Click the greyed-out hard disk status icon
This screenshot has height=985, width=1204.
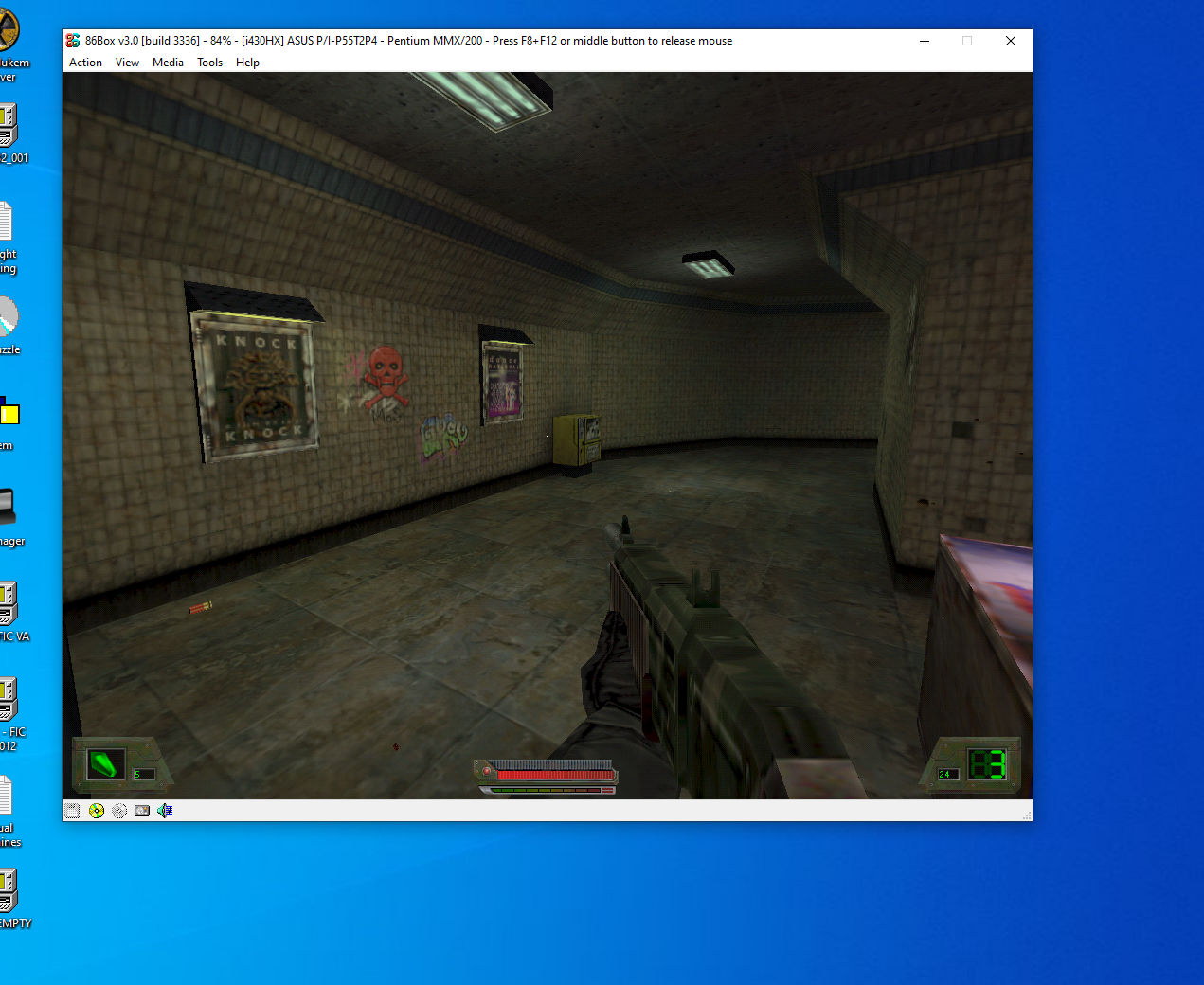pyautogui.click(x=119, y=811)
